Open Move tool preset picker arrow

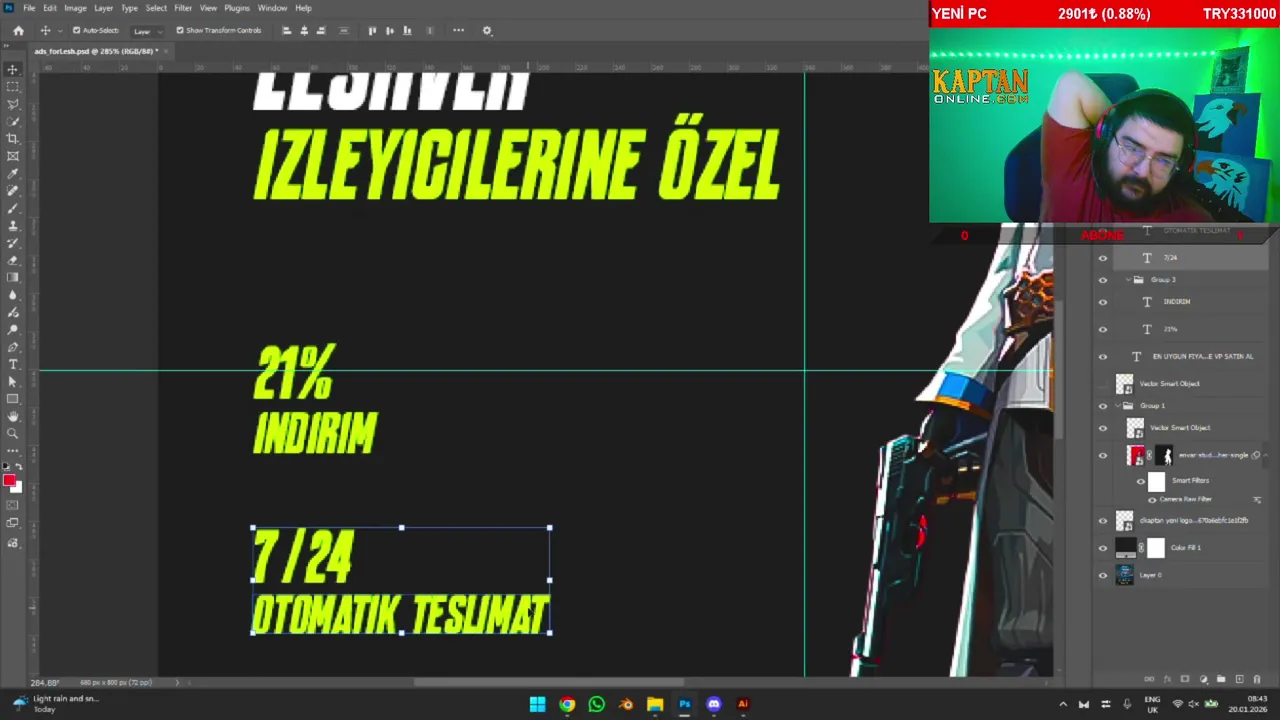tap(60, 31)
